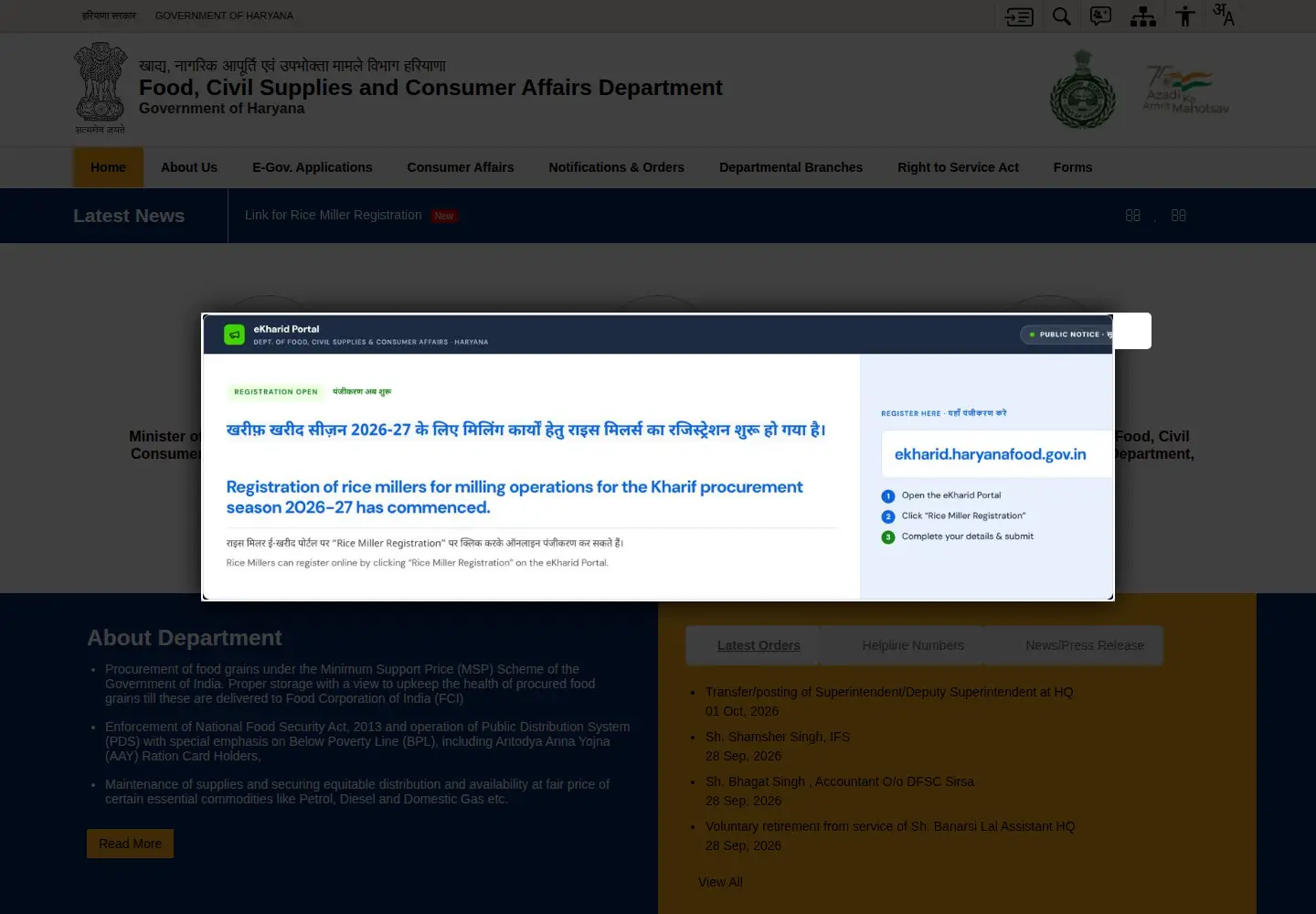
Task: Open the Sh. Shamsher Singh, IFS order
Action: click(778, 737)
